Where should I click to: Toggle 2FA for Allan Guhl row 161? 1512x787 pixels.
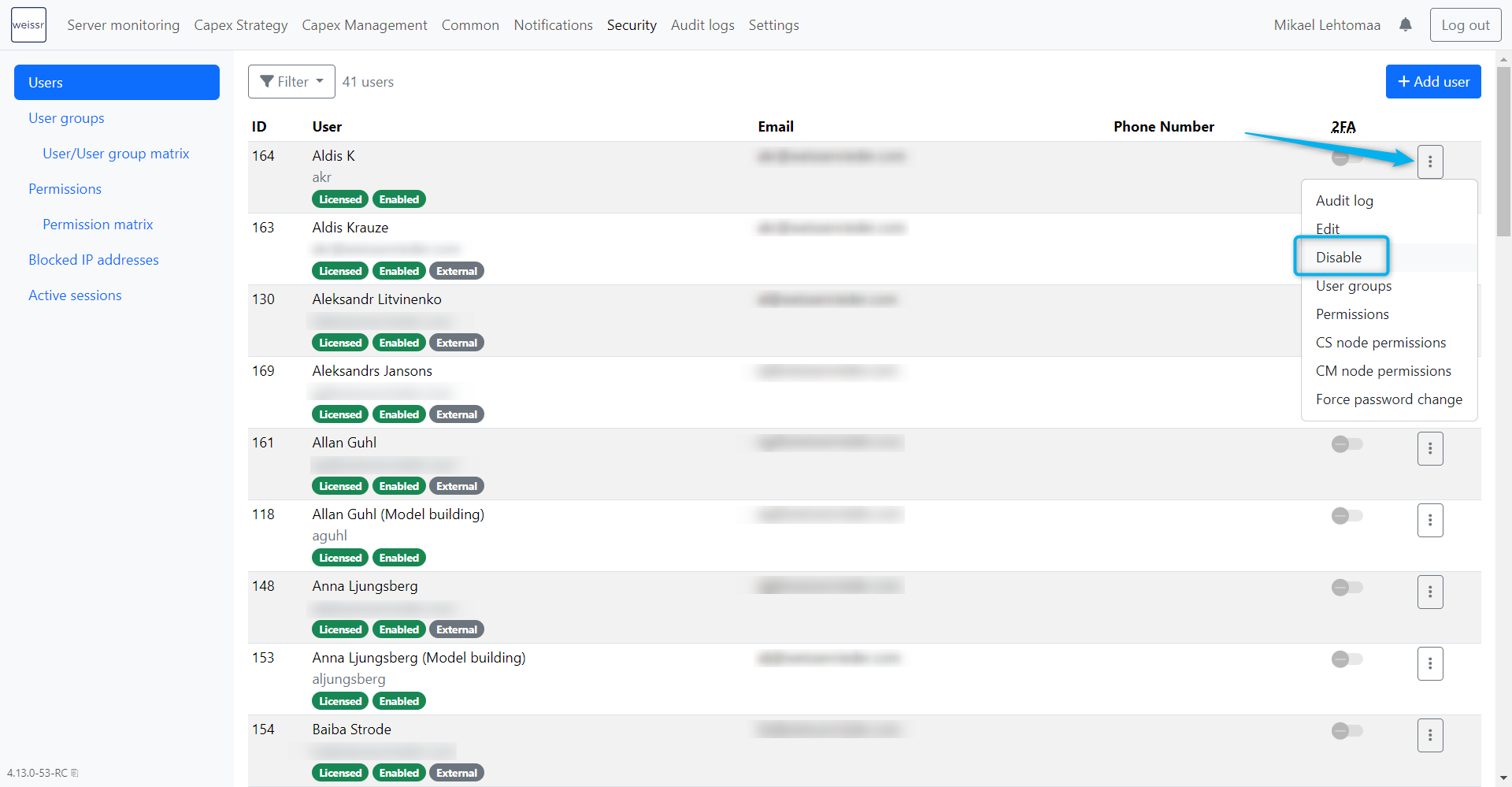pos(1347,444)
